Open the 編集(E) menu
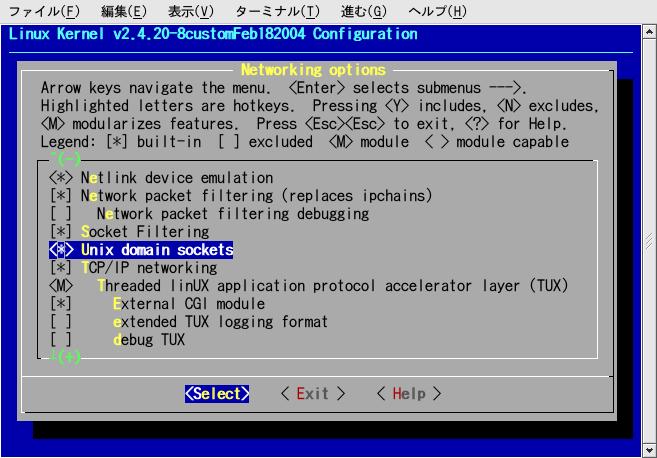This screenshot has height=458, width=657. pyautogui.click(x=124, y=11)
